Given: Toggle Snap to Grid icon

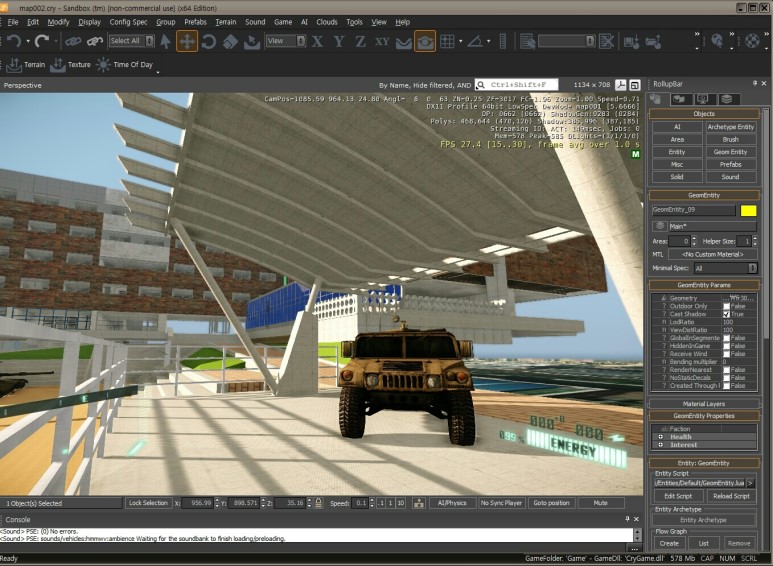Looking at the screenshot, I should click(447, 41).
